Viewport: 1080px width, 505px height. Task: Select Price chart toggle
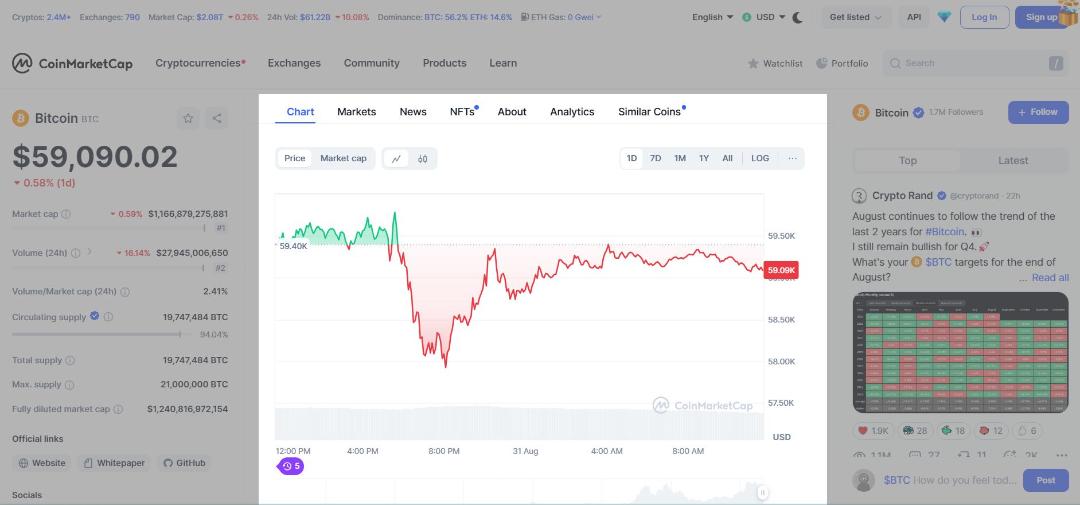pyautogui.click(x=295, y=158)
